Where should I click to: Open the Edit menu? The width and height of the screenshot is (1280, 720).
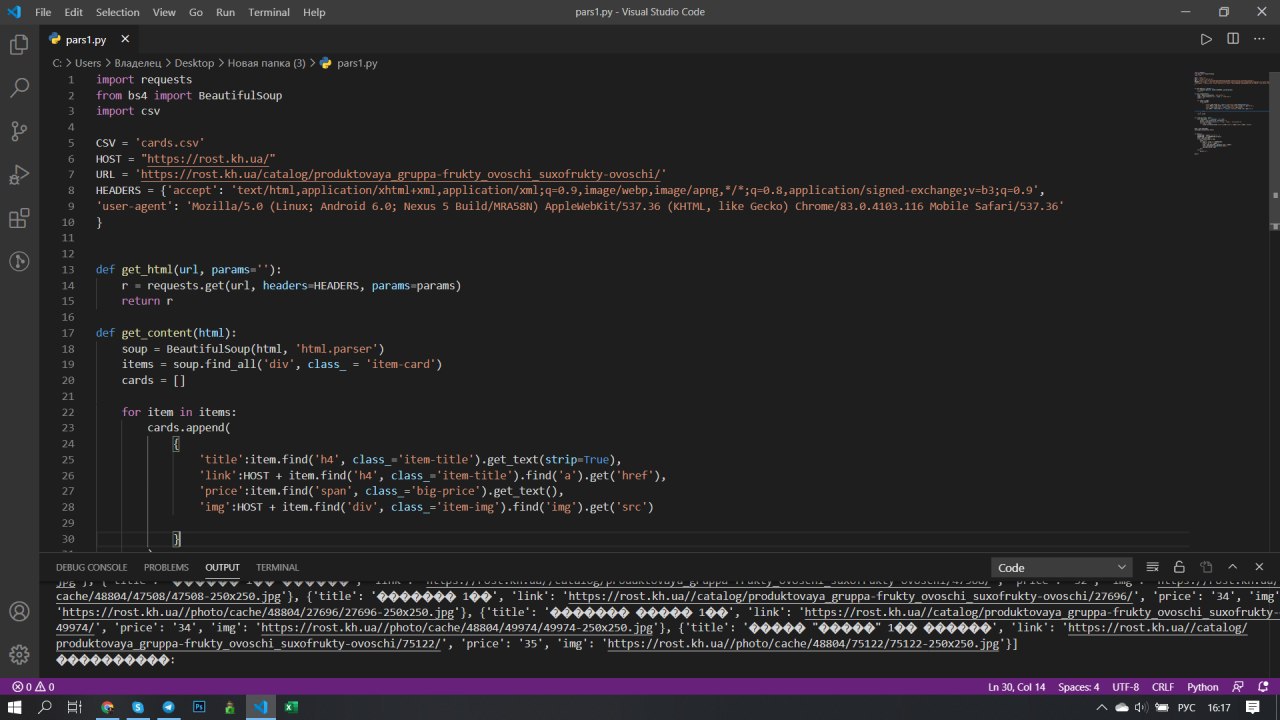(x=74, y=12)
